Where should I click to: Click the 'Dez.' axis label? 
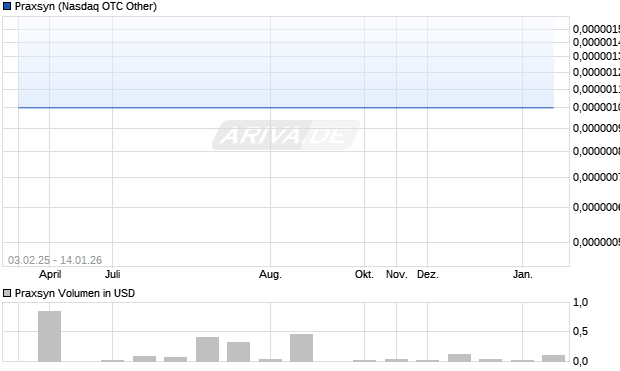428,274
